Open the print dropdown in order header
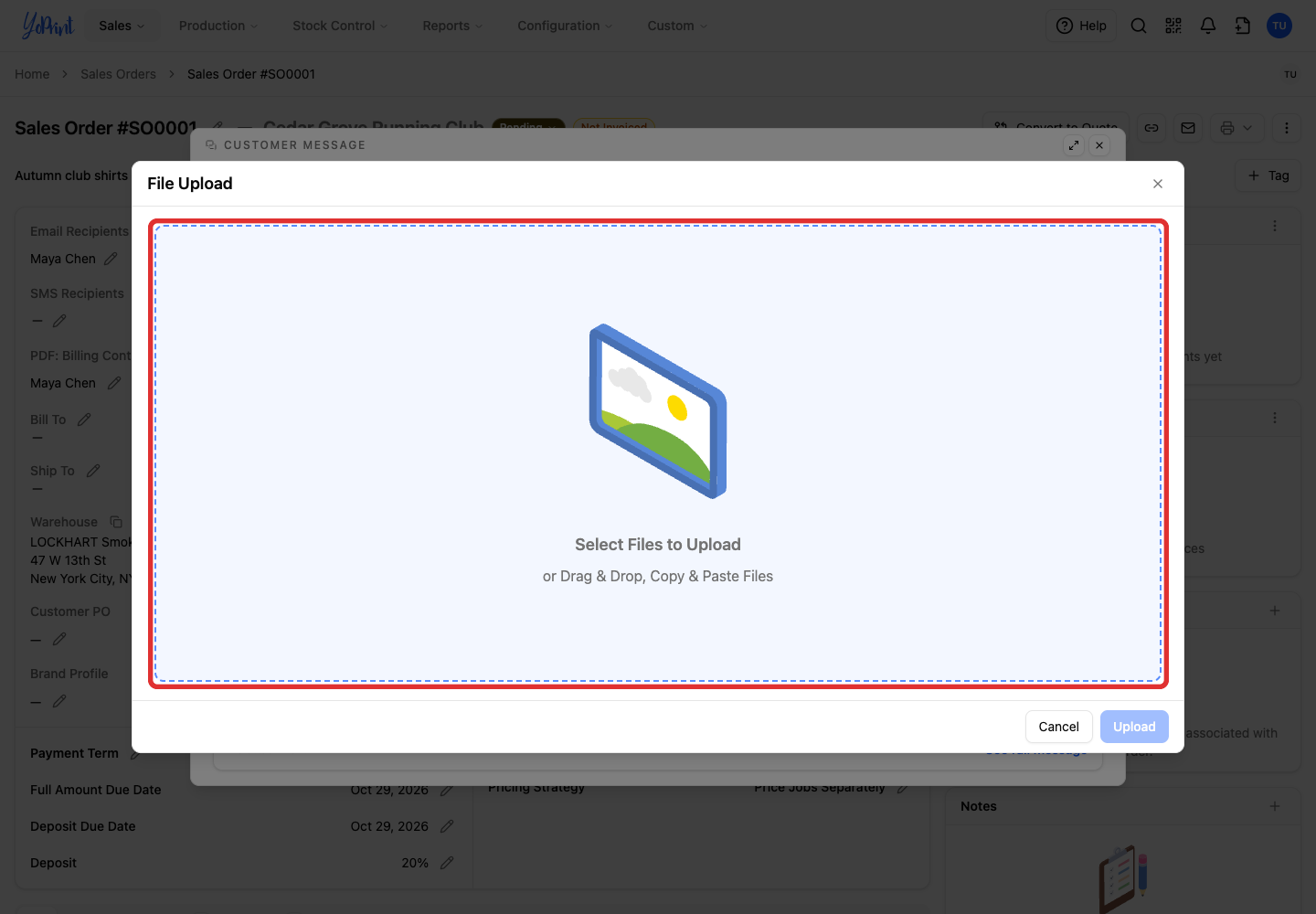 [x=1236, y=128]
